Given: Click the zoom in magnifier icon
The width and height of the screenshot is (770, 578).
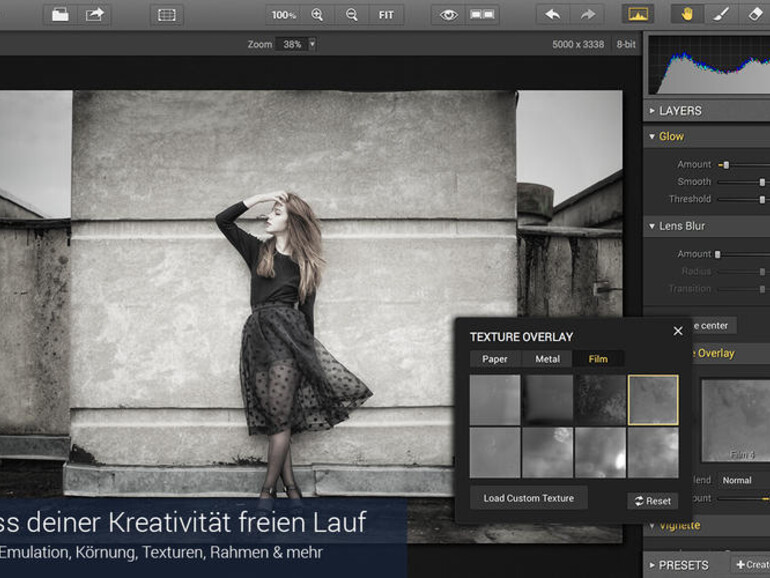Looking at the screenshot, I should click(317, 14).
